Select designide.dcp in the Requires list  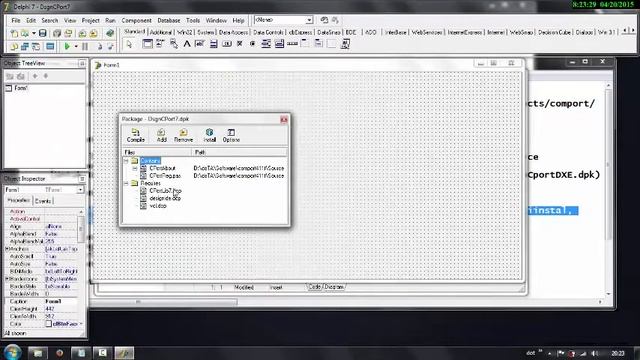point(165,198)
